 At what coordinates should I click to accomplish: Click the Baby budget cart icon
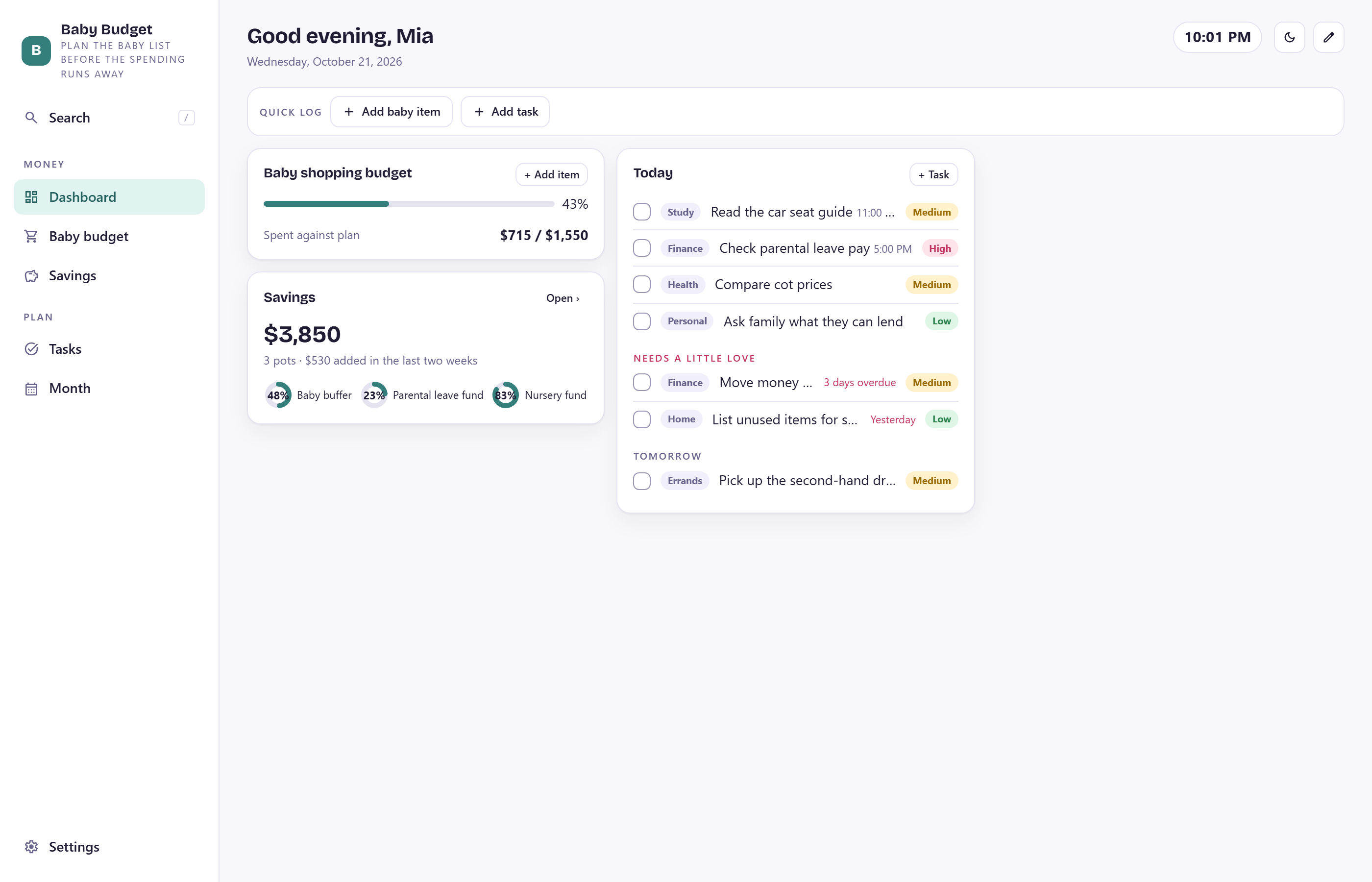31,237
